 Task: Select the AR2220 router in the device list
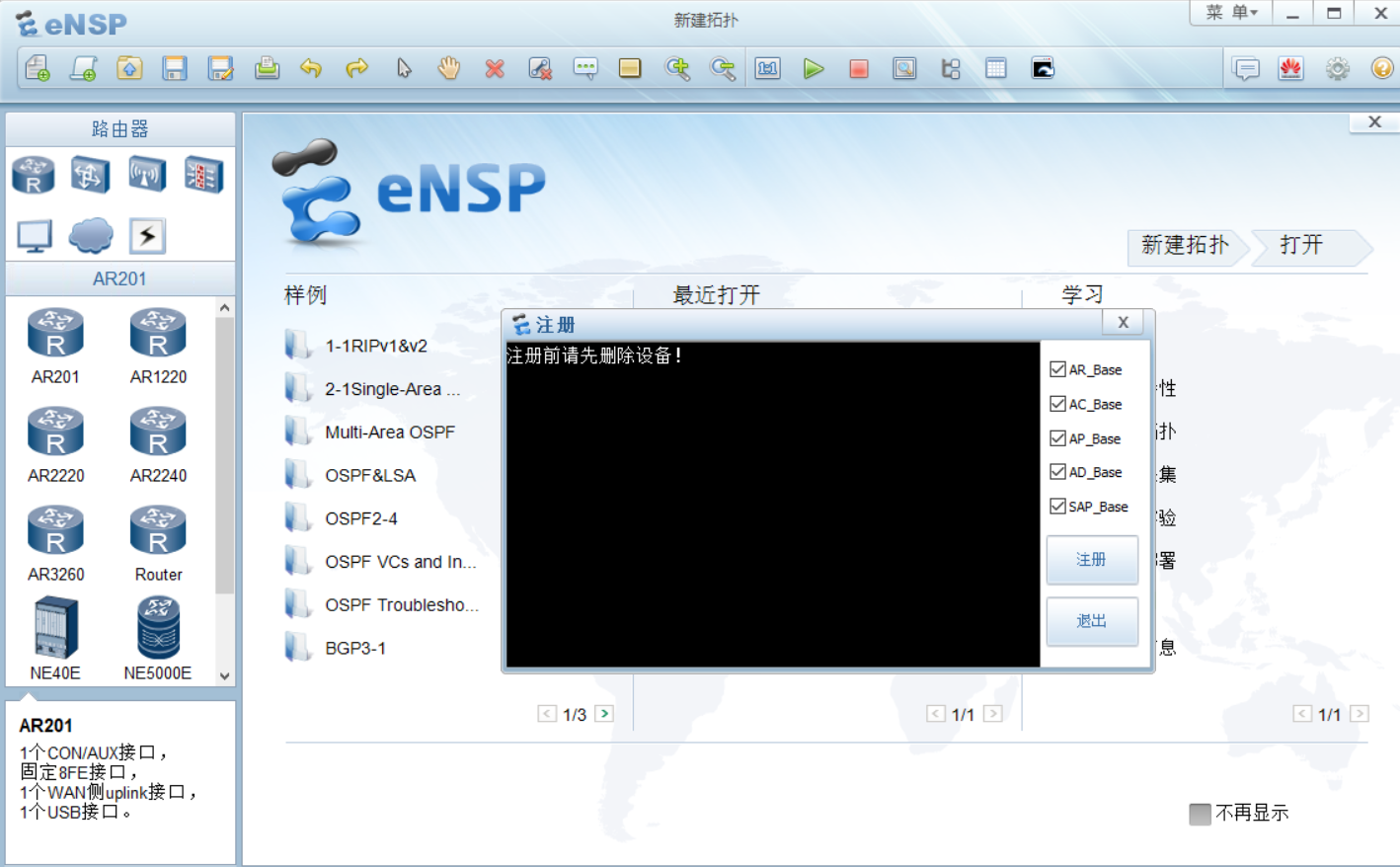click(56, 433)
